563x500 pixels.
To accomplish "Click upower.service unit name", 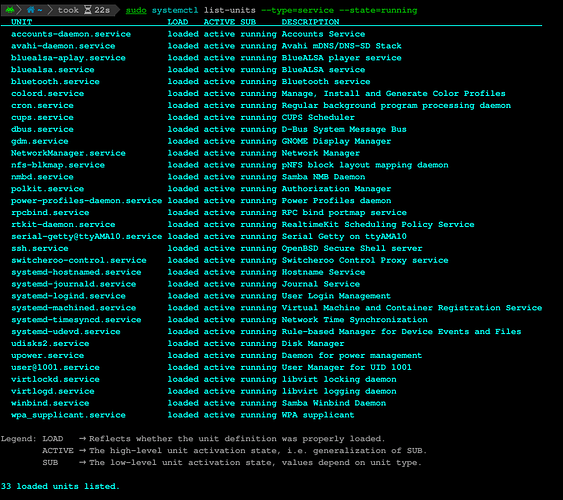I will pos(47,355).
